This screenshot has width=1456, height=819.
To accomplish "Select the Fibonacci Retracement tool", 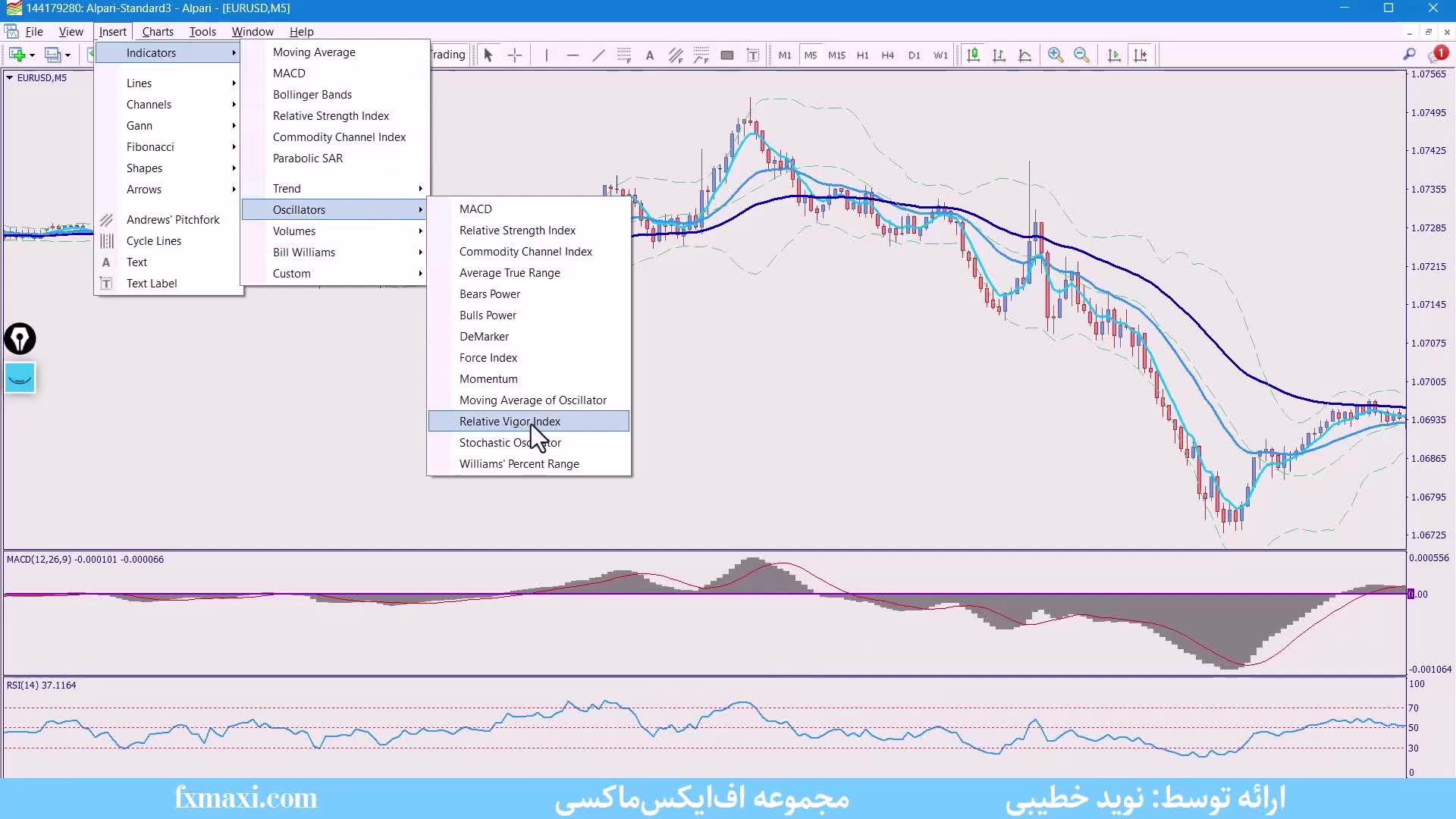I will point(624,55).
